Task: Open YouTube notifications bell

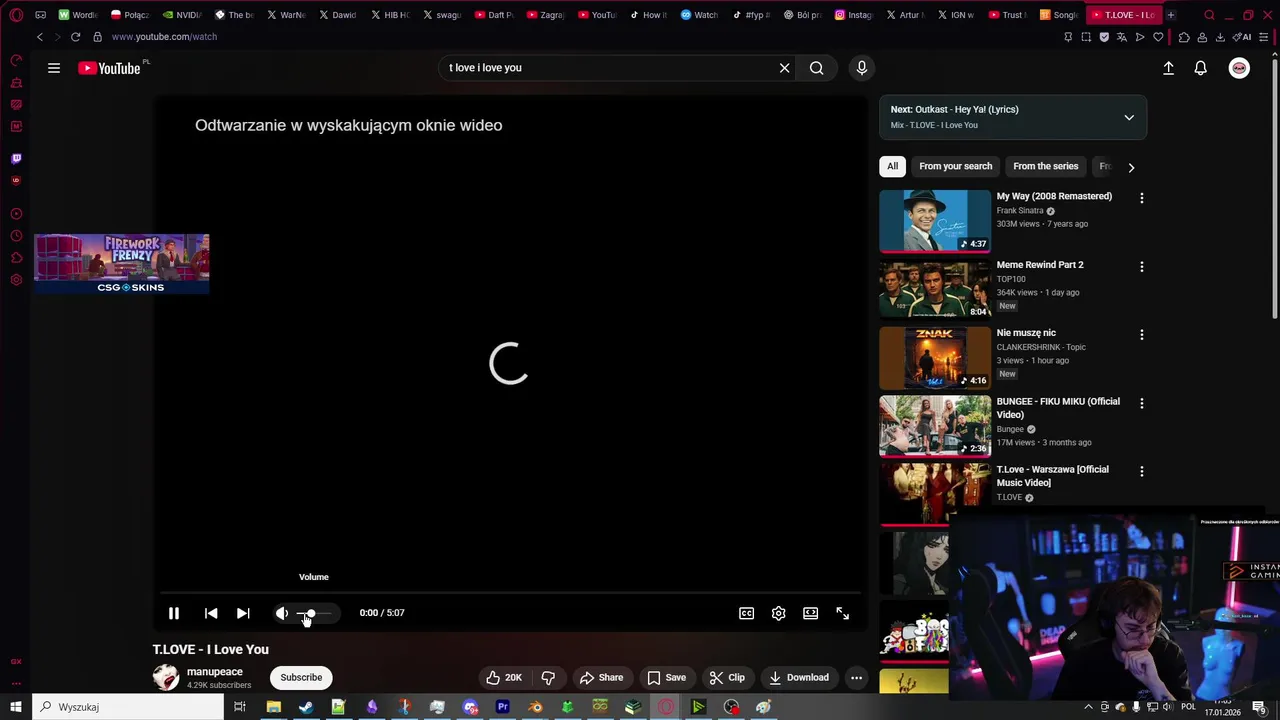Action: [x=1200, y=68]
